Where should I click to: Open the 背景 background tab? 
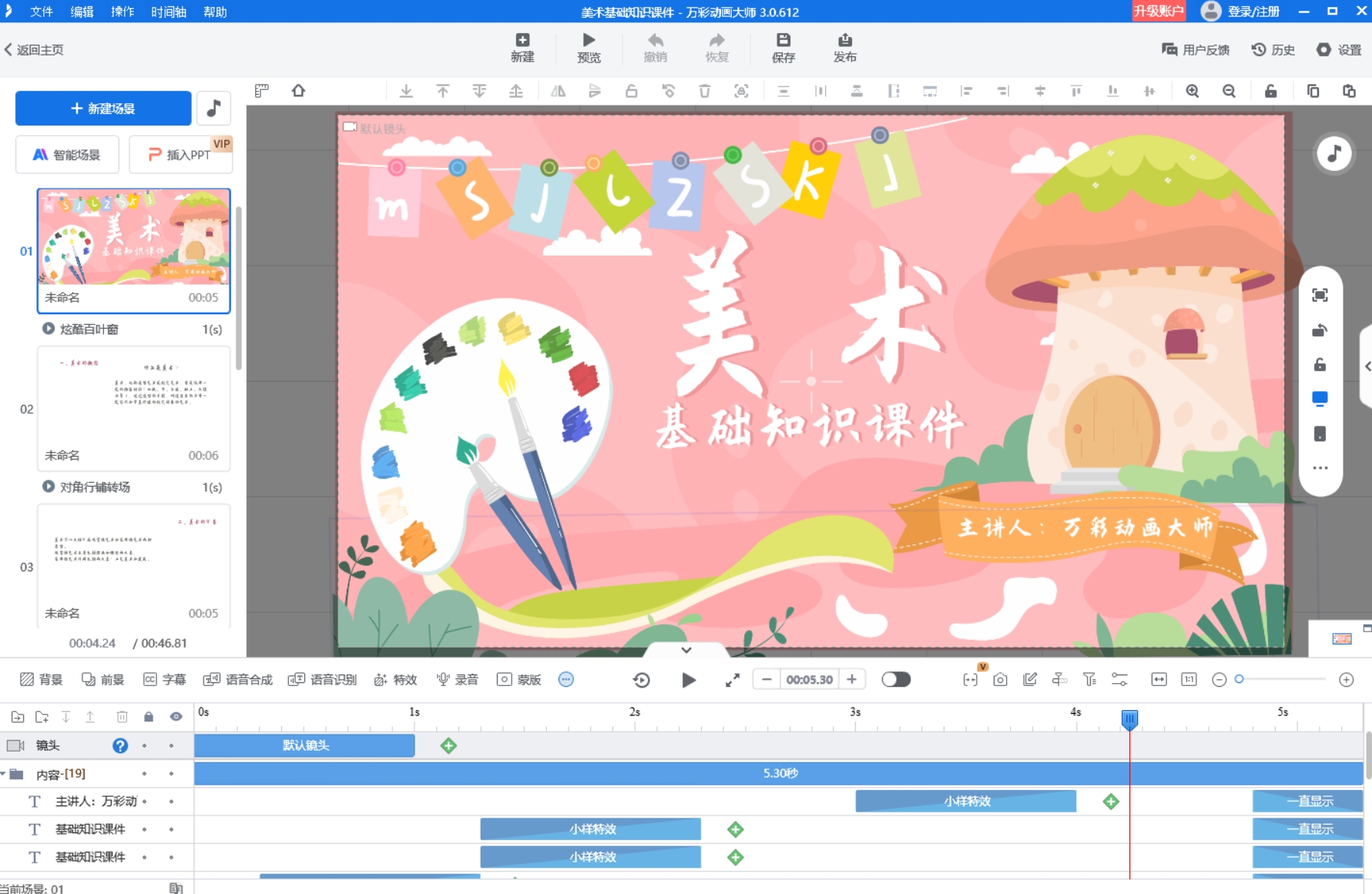click(x=42, y=679)
